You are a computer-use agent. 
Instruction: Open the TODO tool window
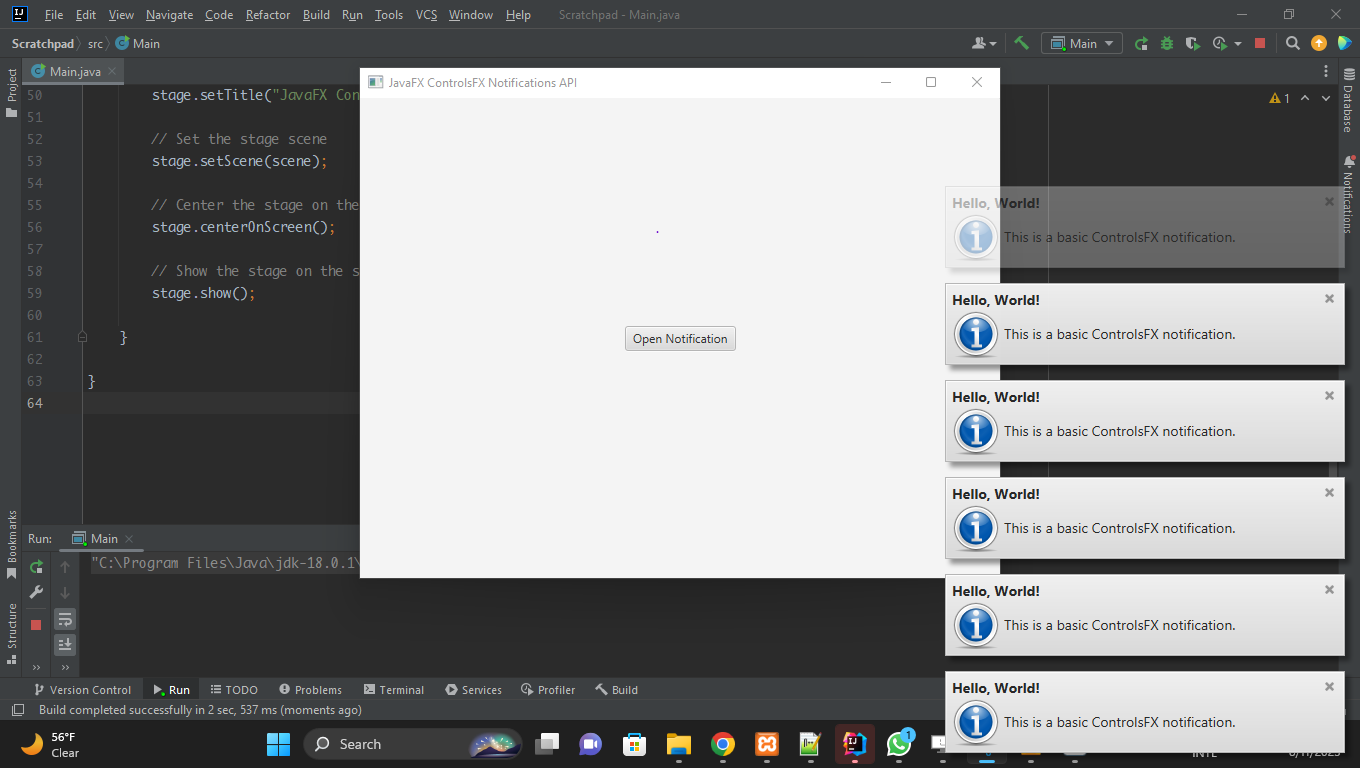[234, 690]
